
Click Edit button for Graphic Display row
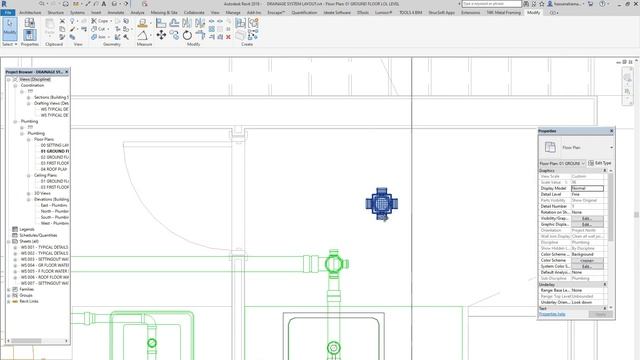pyautogui.click(x=587, y=224)
